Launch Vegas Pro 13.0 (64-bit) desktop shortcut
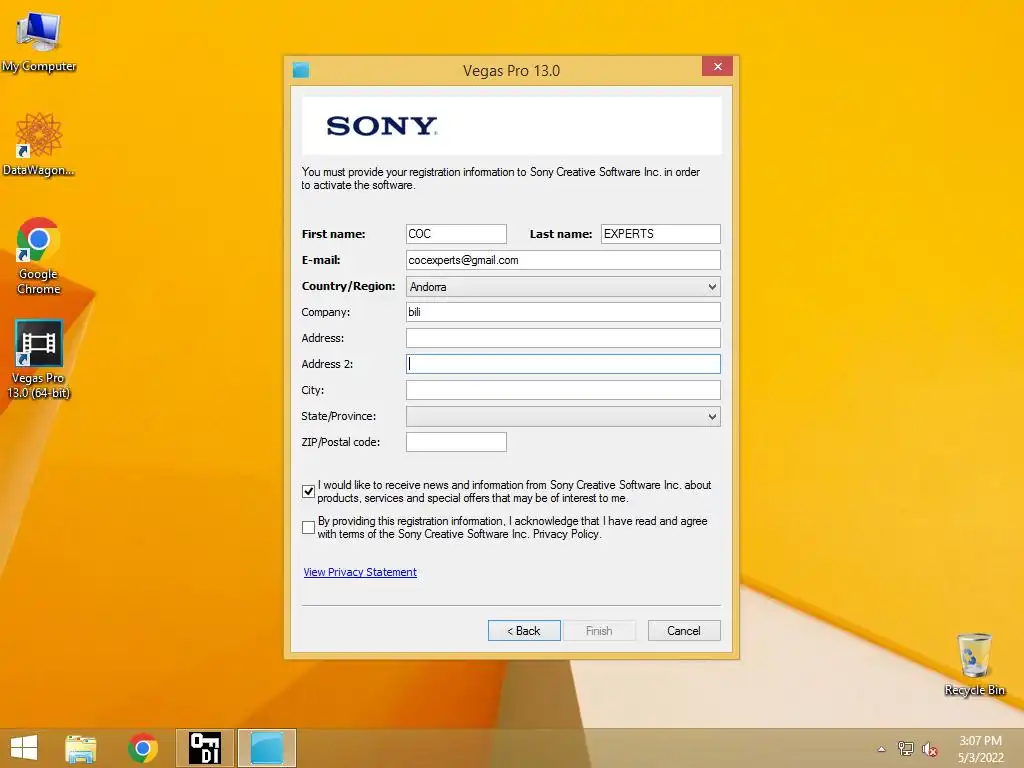 (39, 359)
